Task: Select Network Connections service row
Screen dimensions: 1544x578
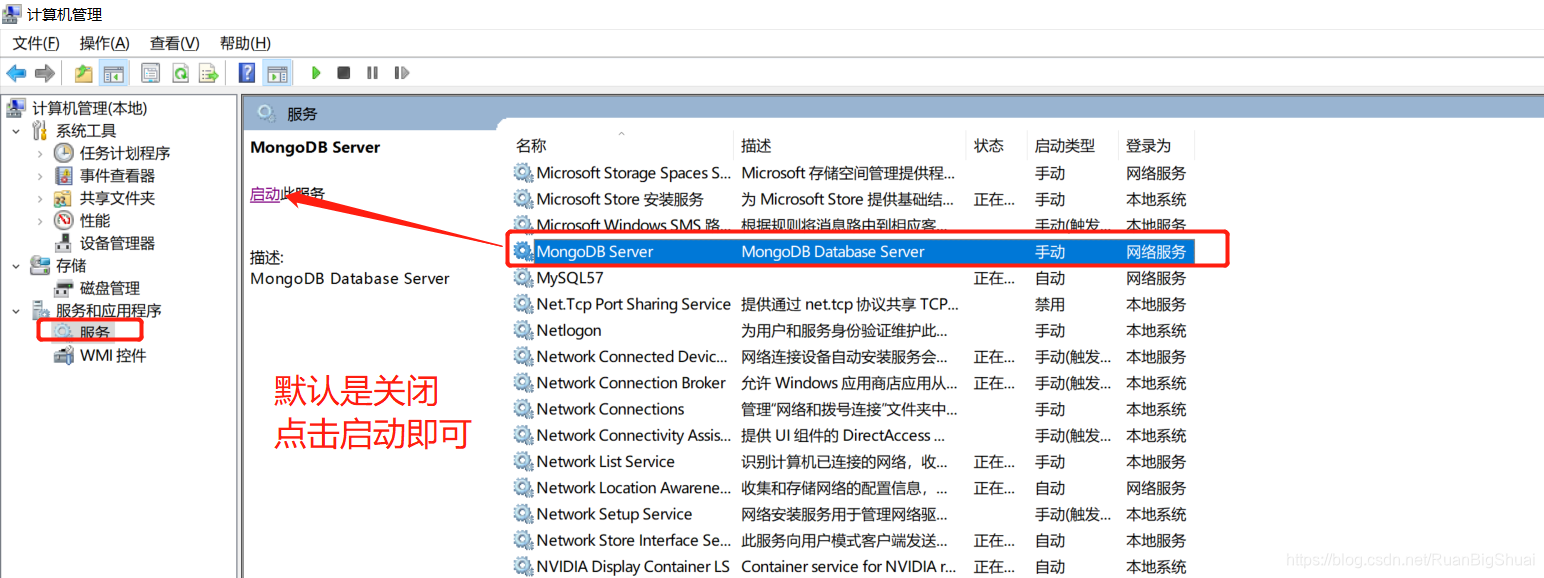Action: pos(852,409)
